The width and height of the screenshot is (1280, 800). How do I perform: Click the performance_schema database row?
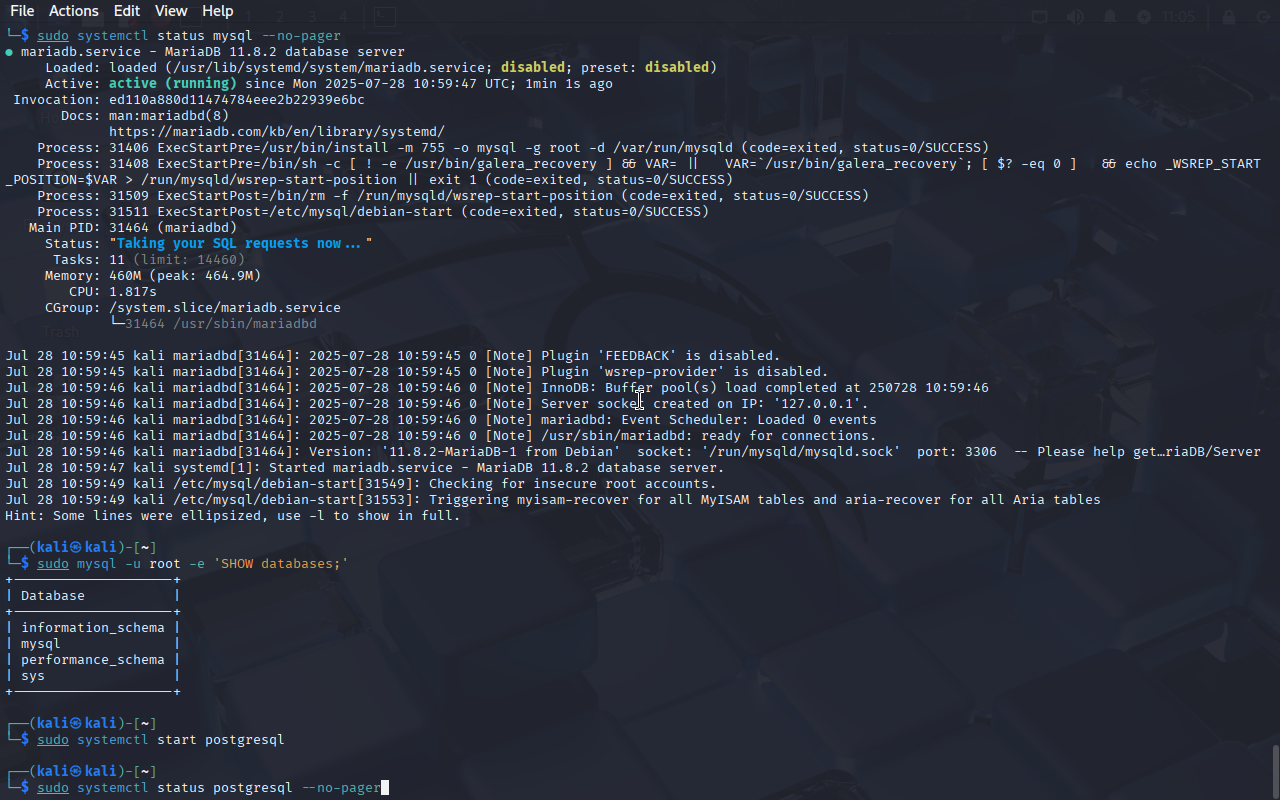pyautogui.click(x=93, y=660)
